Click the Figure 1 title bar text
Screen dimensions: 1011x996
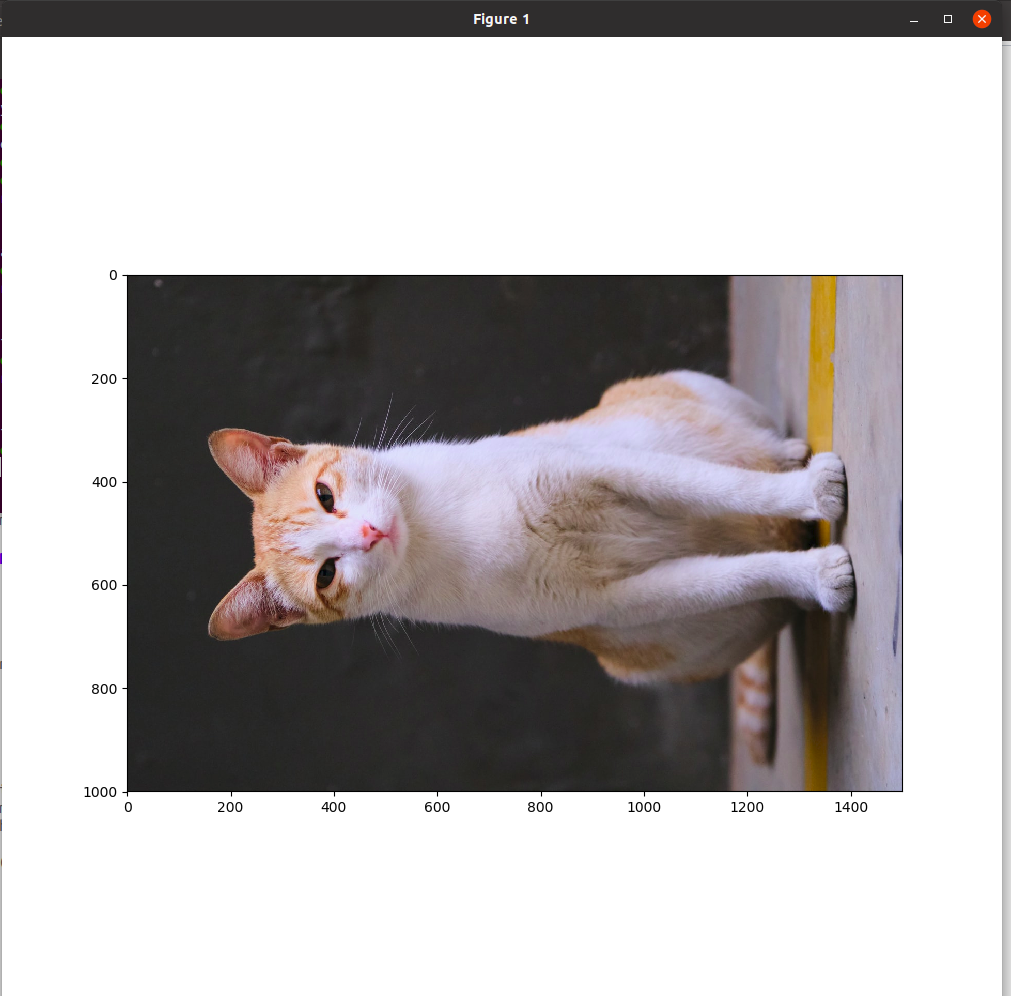tap(500, 18)
